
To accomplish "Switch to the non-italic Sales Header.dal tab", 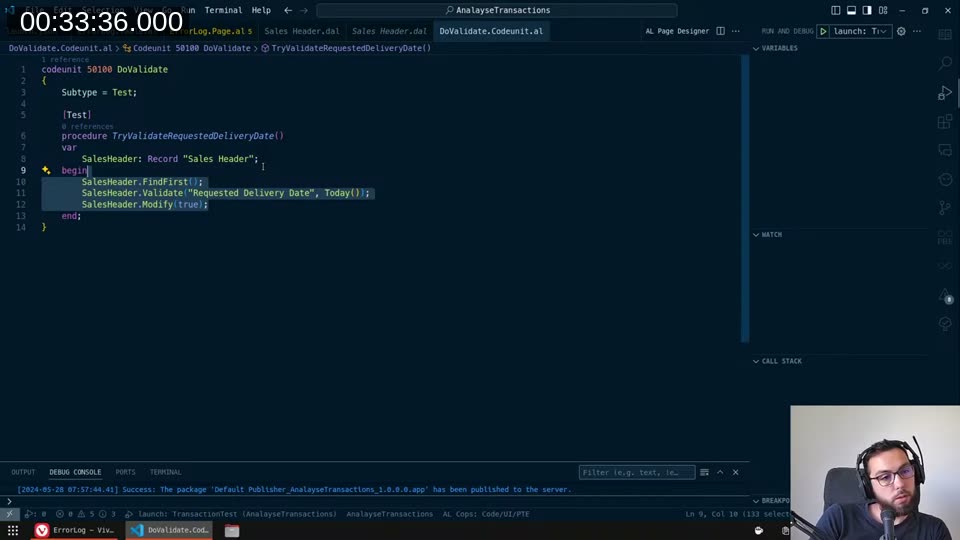I will [302, 31].
